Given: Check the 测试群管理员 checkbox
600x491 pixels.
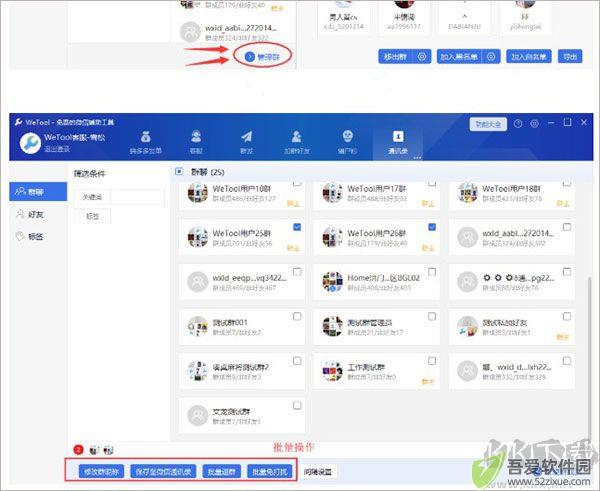Looking at the screenshot, I should point(432,316).
